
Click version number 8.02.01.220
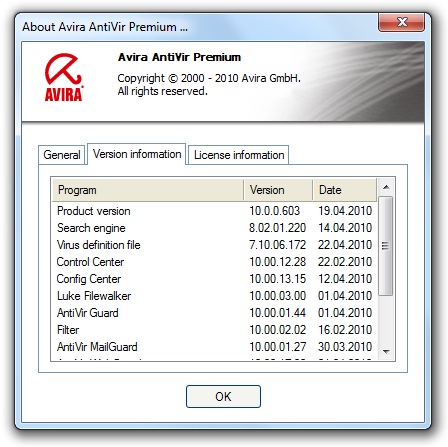(277, 228)
